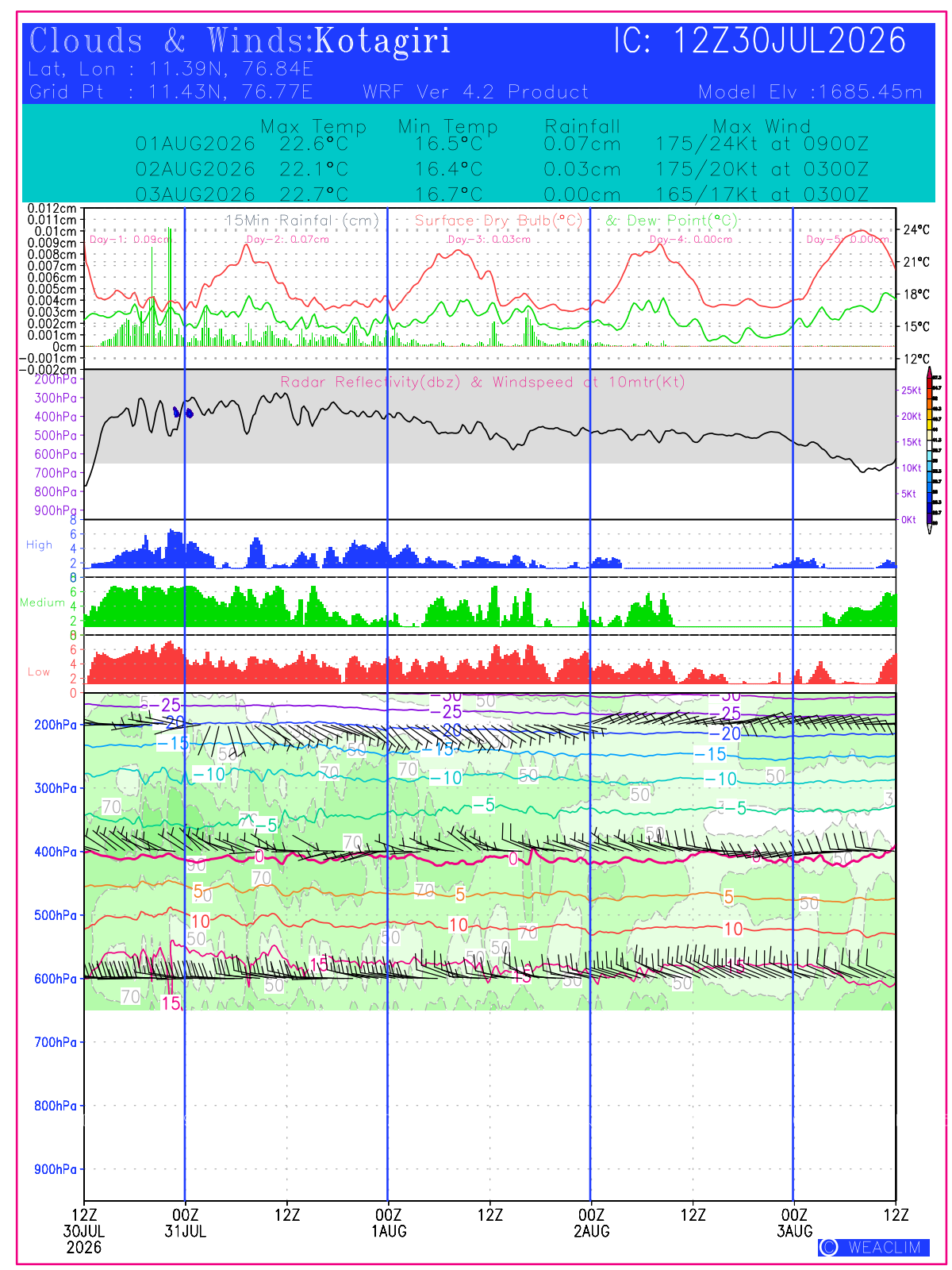The width and height of the screenshot is (952, 1270).
Task: Click the 00Z 1AUG time axis label
Action: coord(389,1223)
